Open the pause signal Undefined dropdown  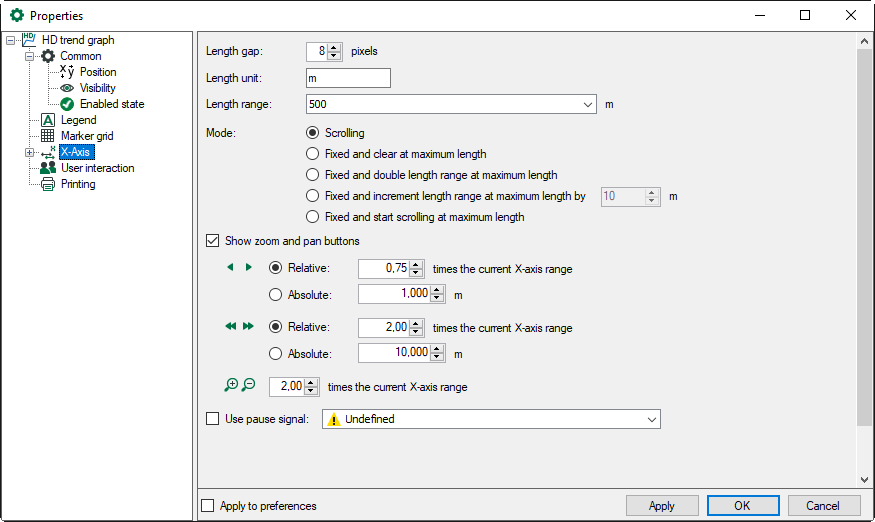click(651, 420)
